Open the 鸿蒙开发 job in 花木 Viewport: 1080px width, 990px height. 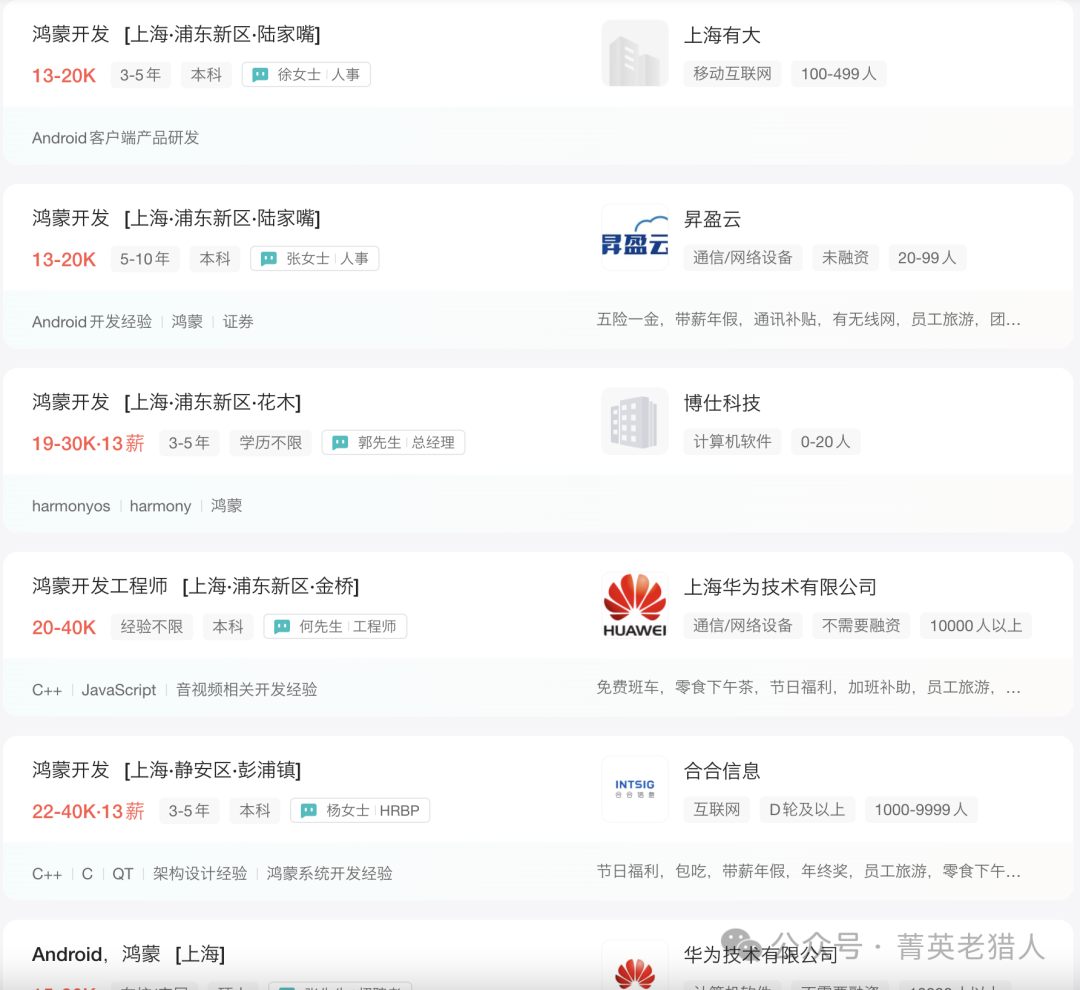click(x=166, y=402)
